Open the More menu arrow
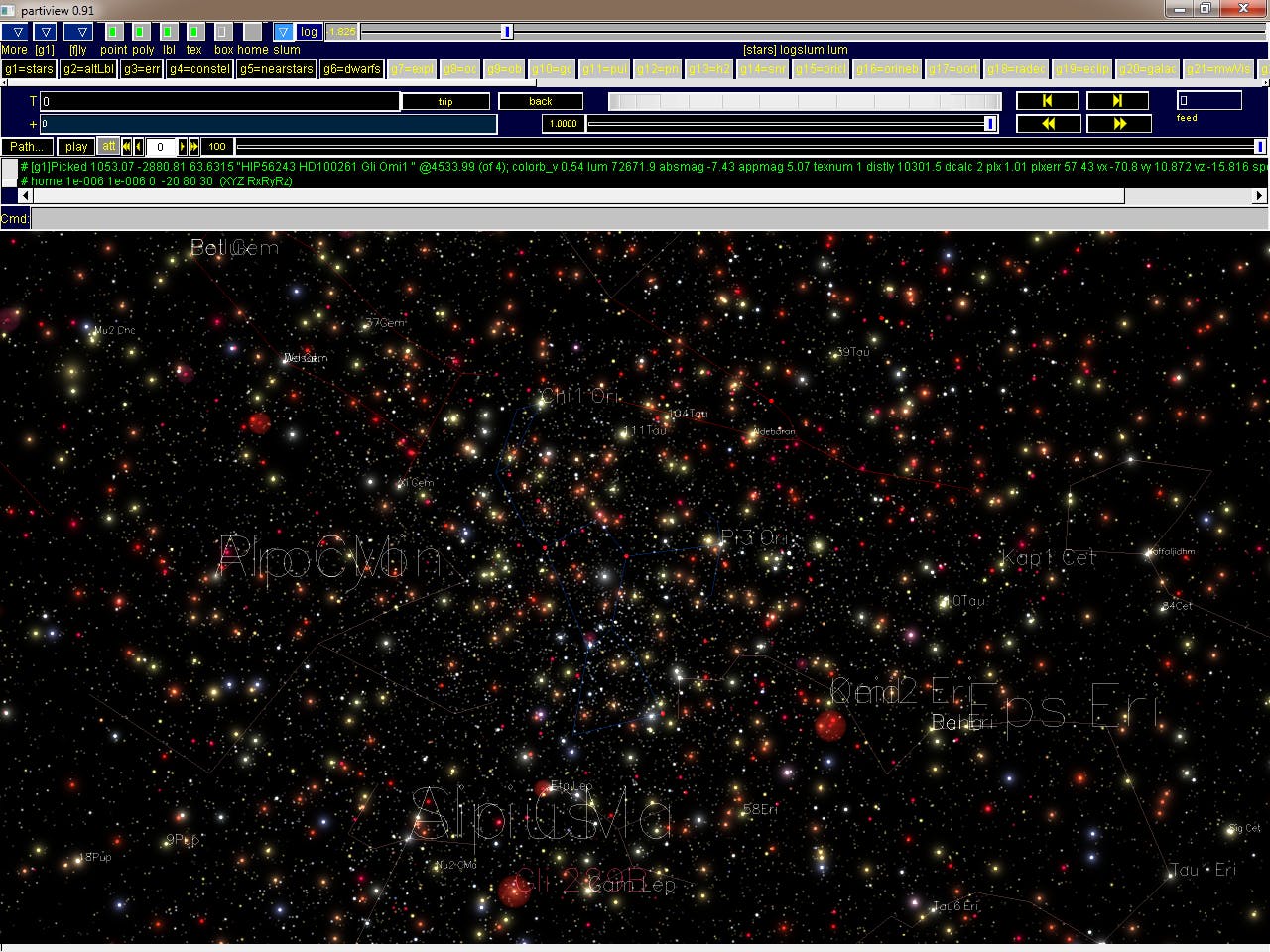1270x952 pixels. (16, 31)
